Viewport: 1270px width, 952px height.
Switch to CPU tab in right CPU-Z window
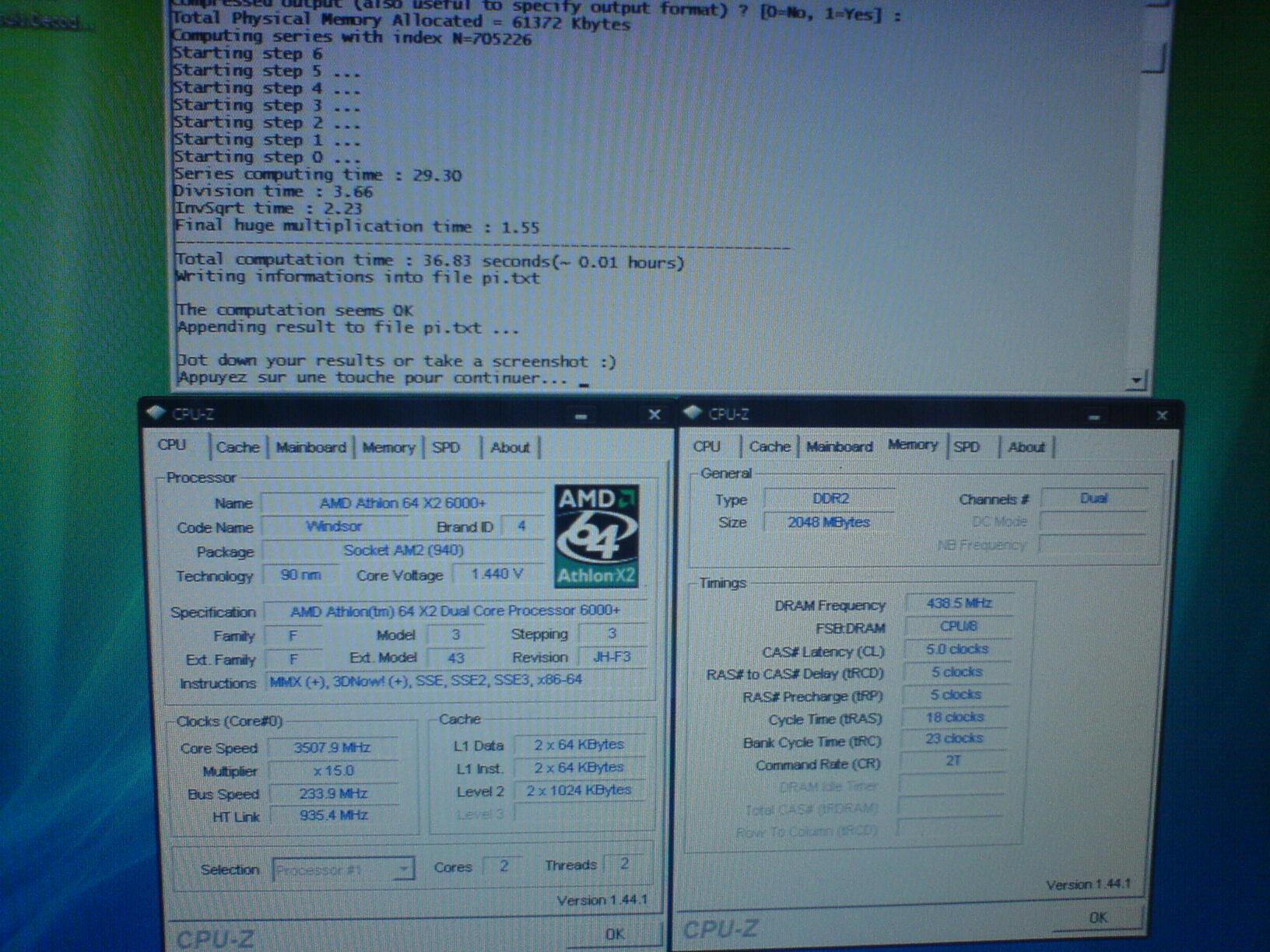[x=707, y=446]
